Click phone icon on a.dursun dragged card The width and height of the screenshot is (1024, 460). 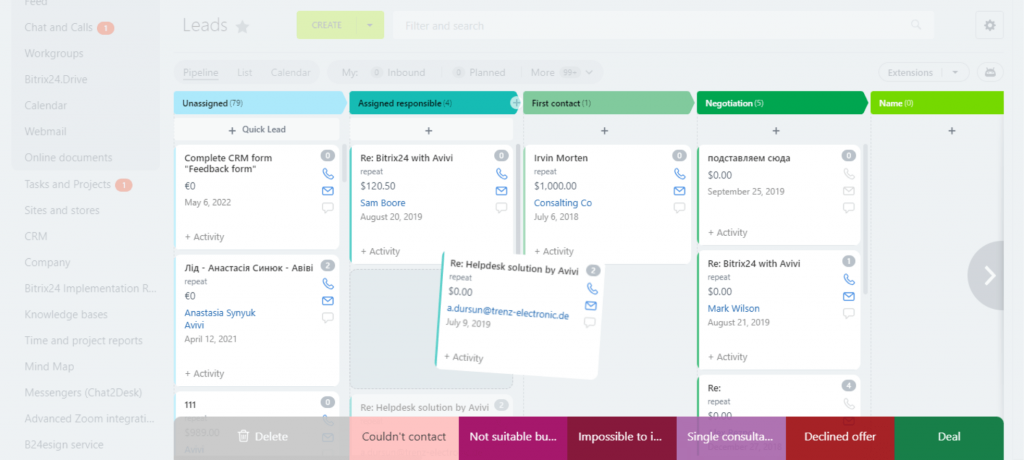coord(592,288)
